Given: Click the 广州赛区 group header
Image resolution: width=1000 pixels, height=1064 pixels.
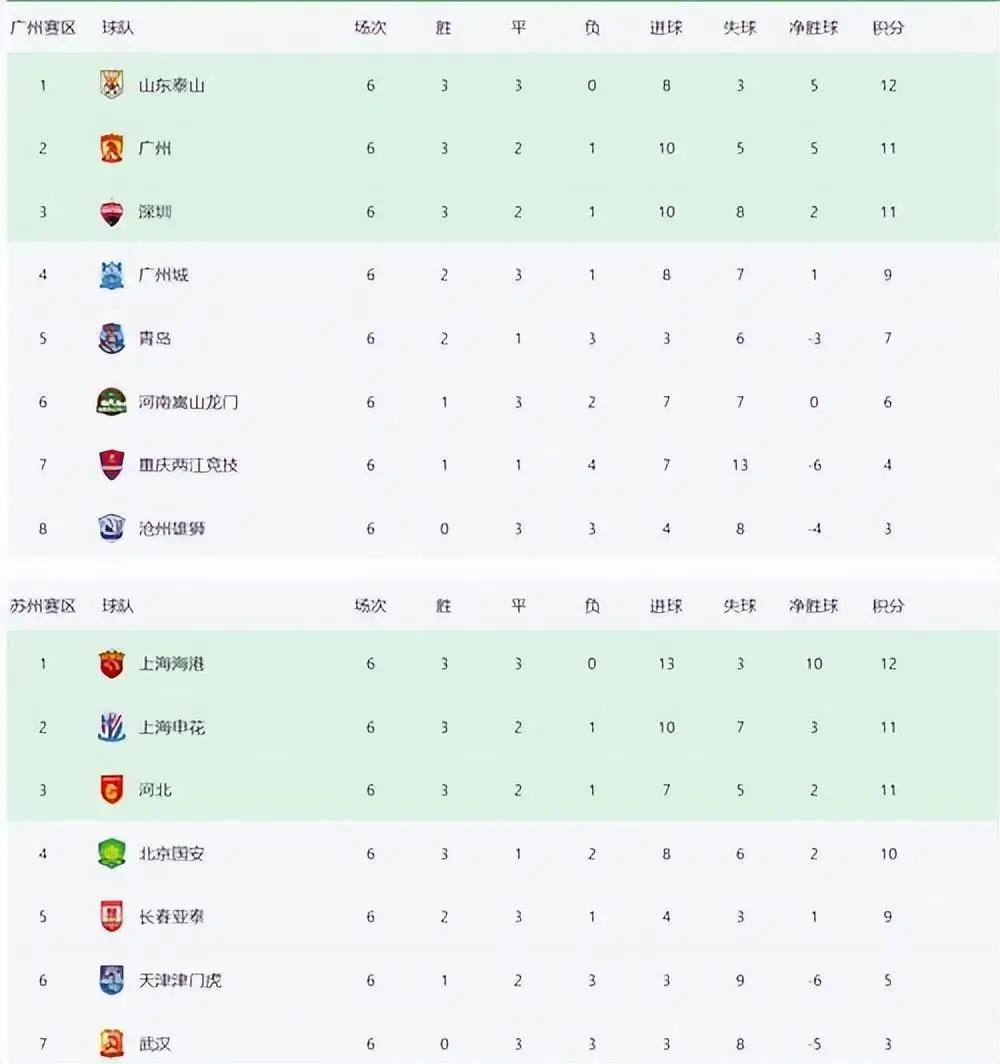Looking at the screenshot, I should point(43,28).
